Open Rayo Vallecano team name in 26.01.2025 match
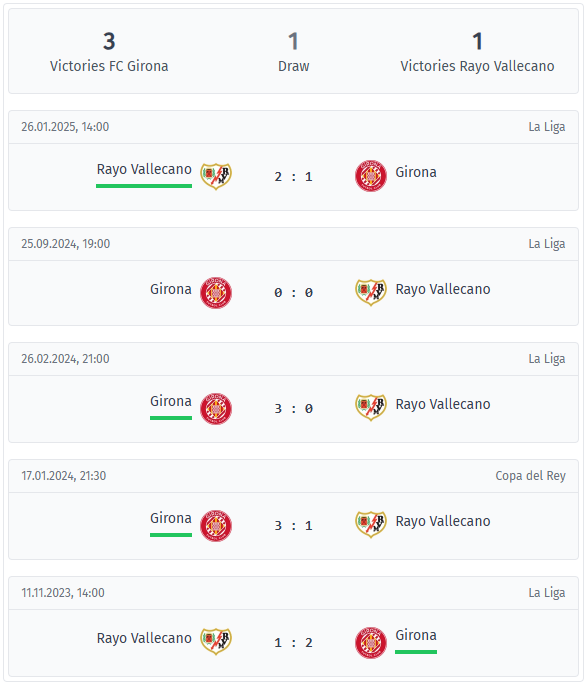Image resolution: width=585 pixels, height=683 pixels. point(144,169)
